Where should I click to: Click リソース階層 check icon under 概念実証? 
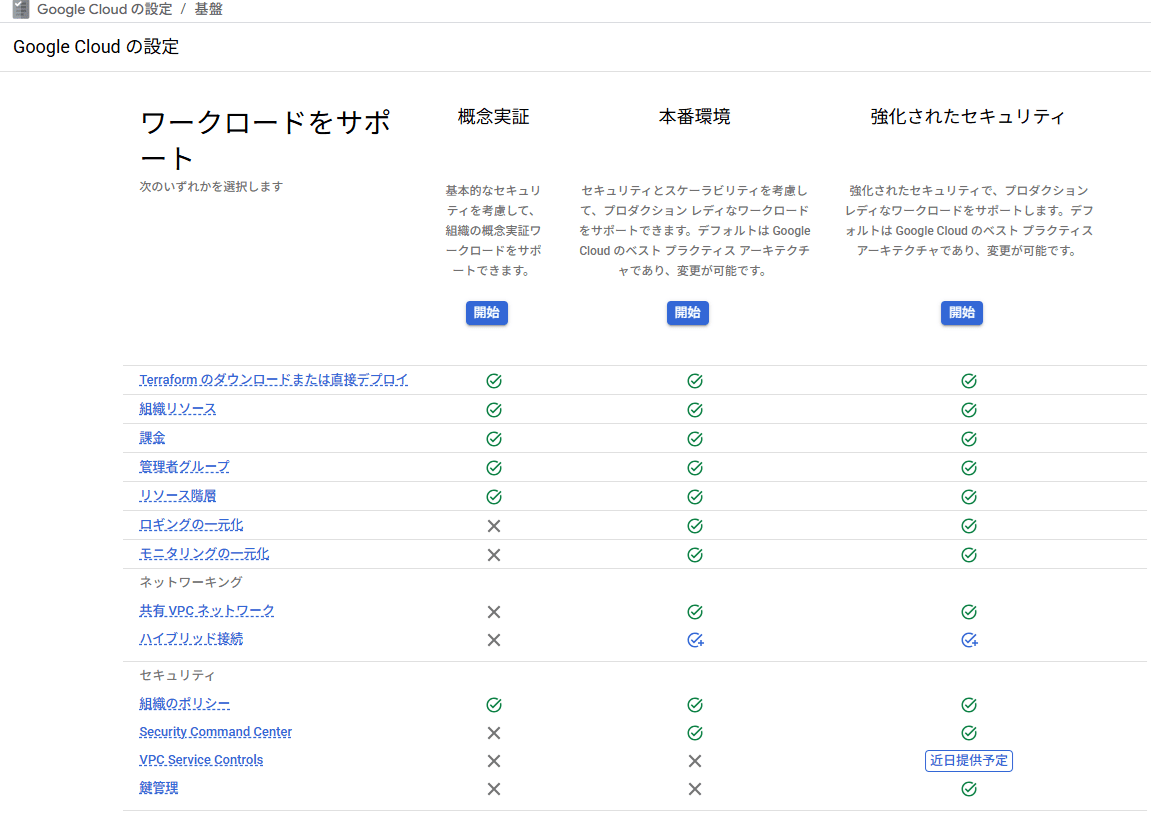tap(494, 497)
